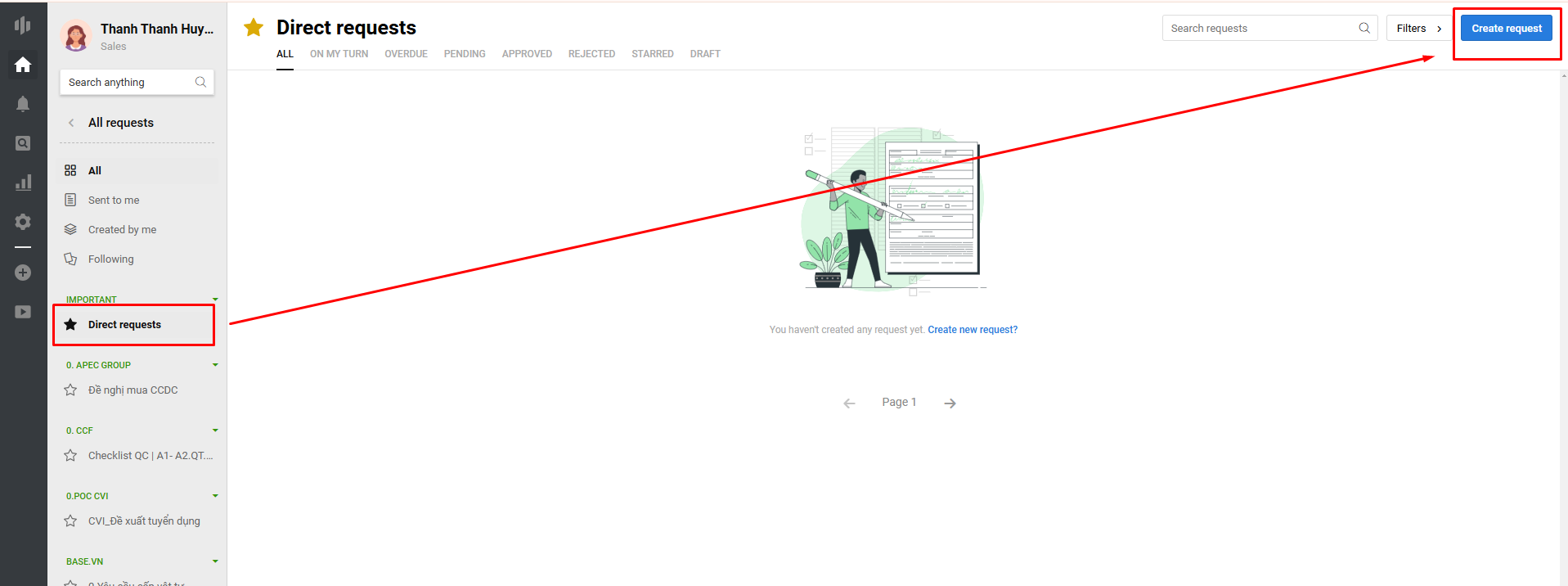The image size is (1568, 586).
Task: Switch to the OVERDUE tab
Action: click(406, 54)
